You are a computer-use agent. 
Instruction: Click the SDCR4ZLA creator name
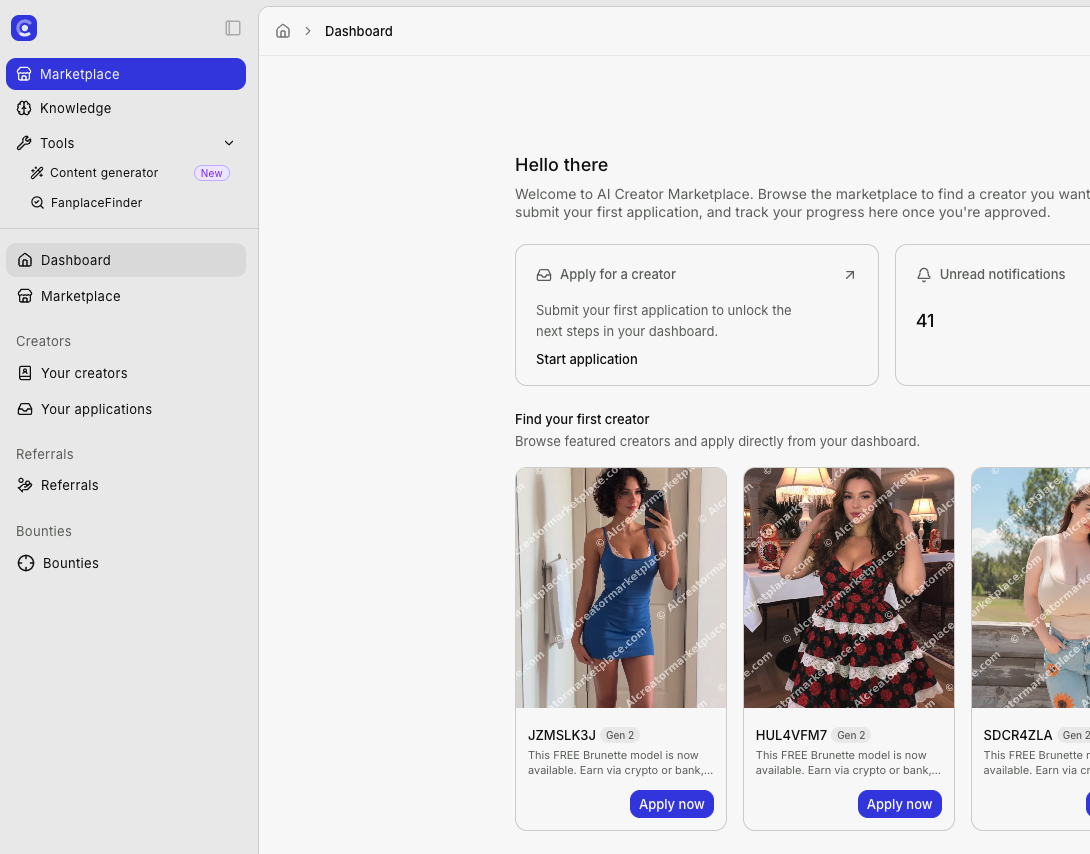click(x=1018, y=735)
